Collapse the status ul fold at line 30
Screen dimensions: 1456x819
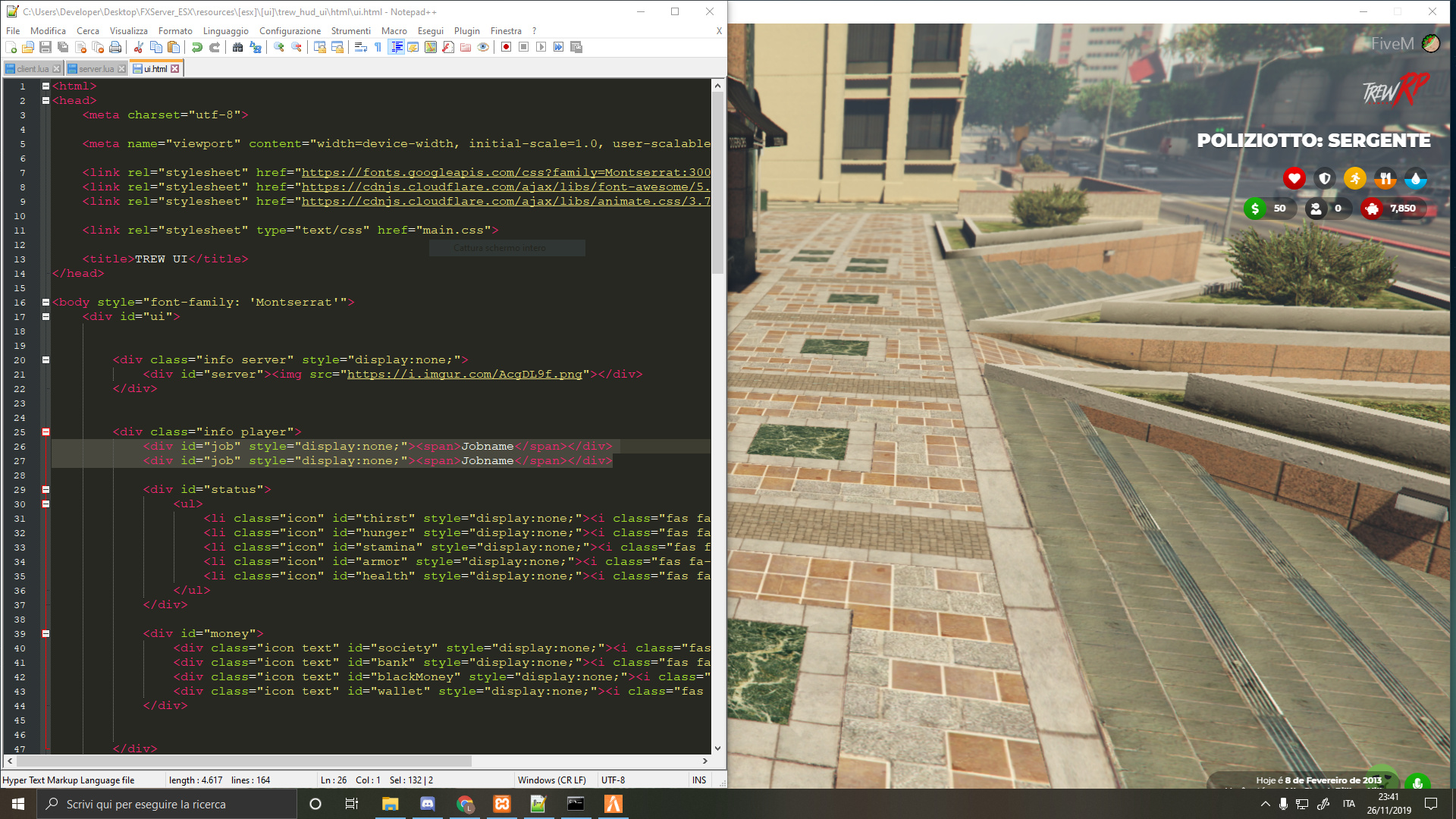coord(46,504)
